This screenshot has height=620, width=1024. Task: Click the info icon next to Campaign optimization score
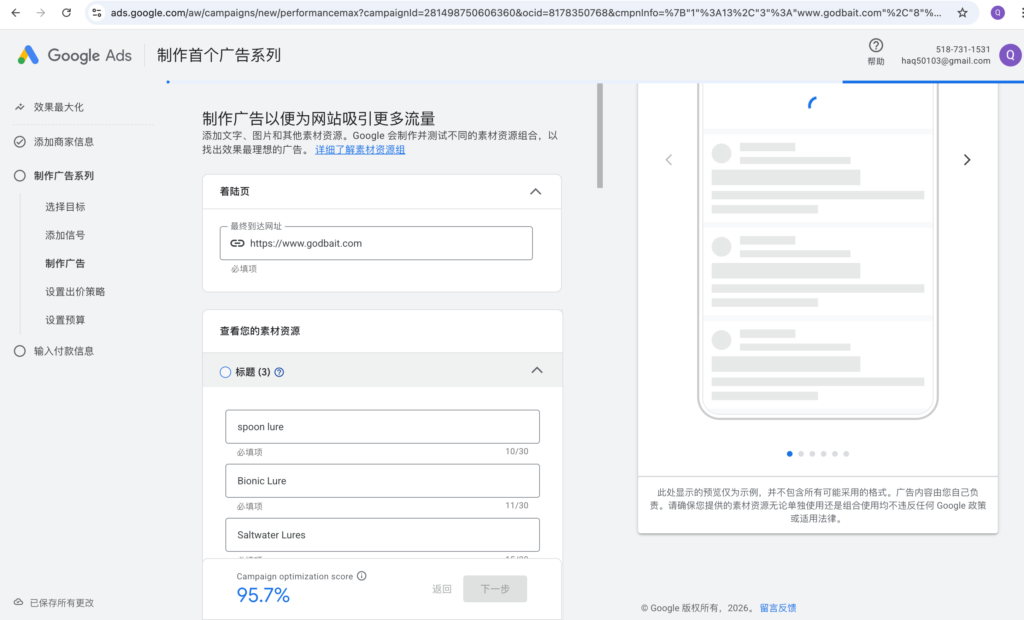click(362, 576)
